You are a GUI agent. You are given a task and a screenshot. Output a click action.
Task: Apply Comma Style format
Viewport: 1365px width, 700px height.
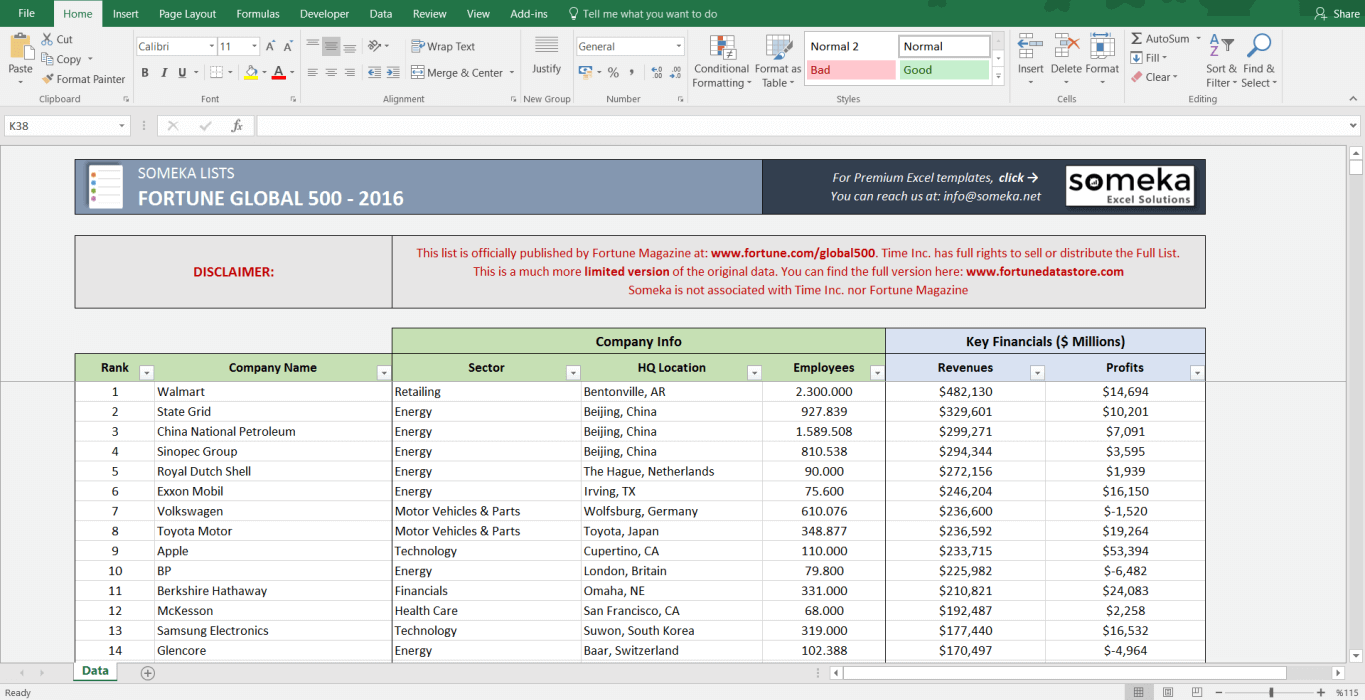point(633,73)
